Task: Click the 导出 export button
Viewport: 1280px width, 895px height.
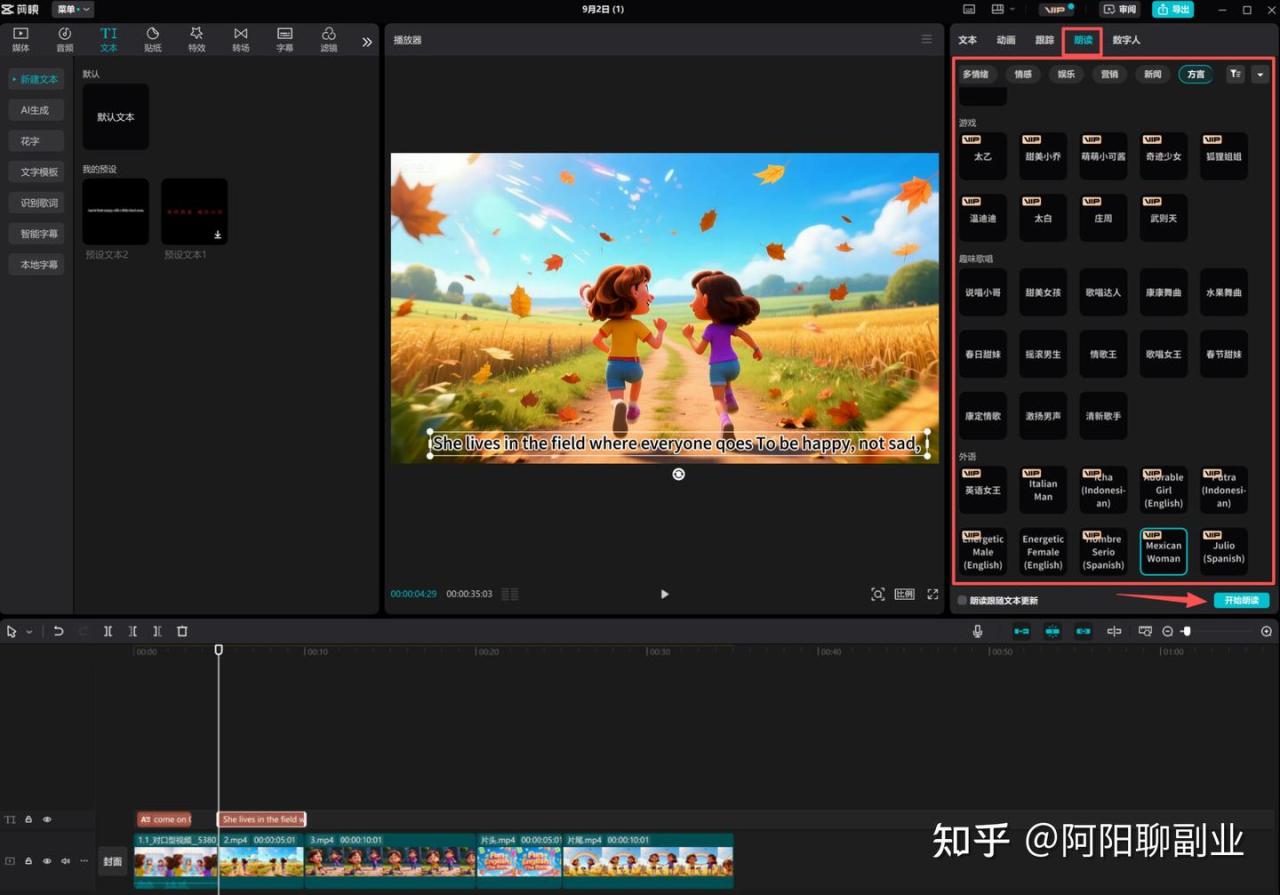Action: pyautogui.click(x=1173, y=9)
